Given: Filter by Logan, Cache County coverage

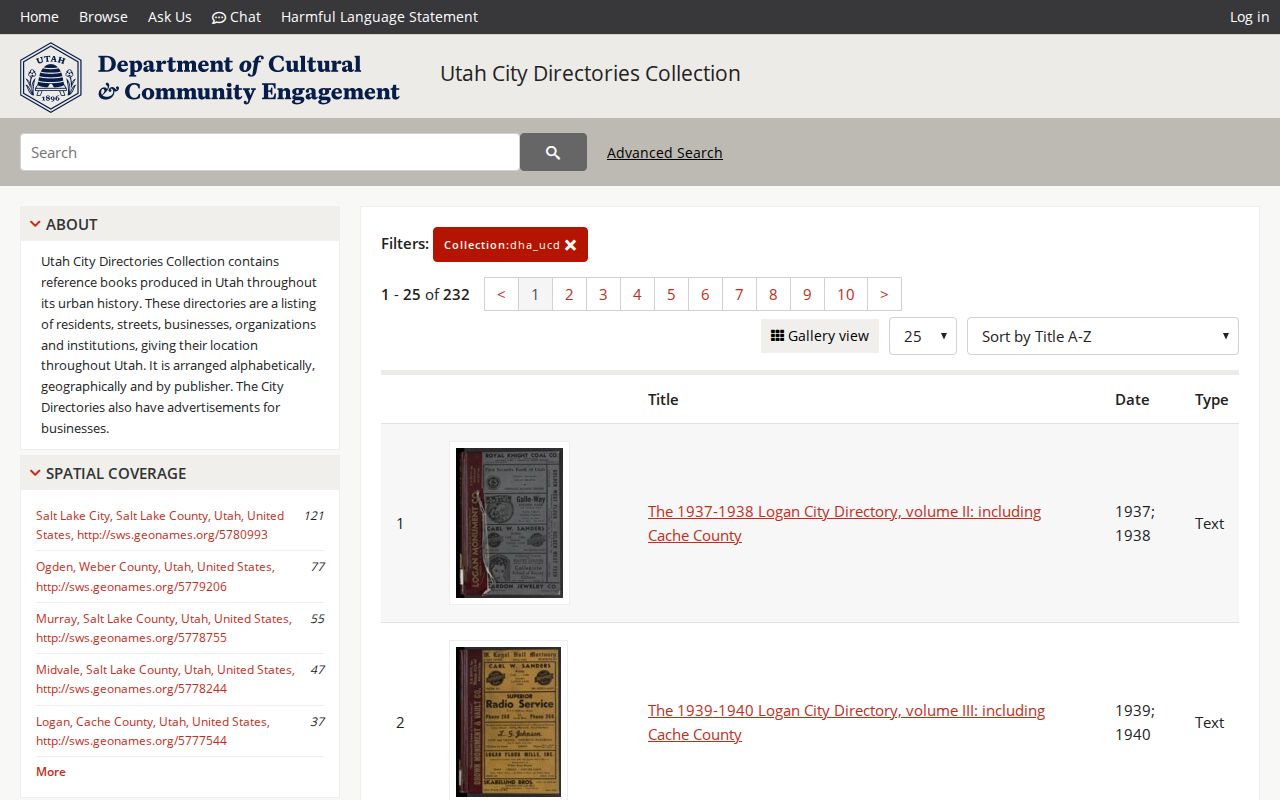Looking at the screenshot, I should point(152,731).
